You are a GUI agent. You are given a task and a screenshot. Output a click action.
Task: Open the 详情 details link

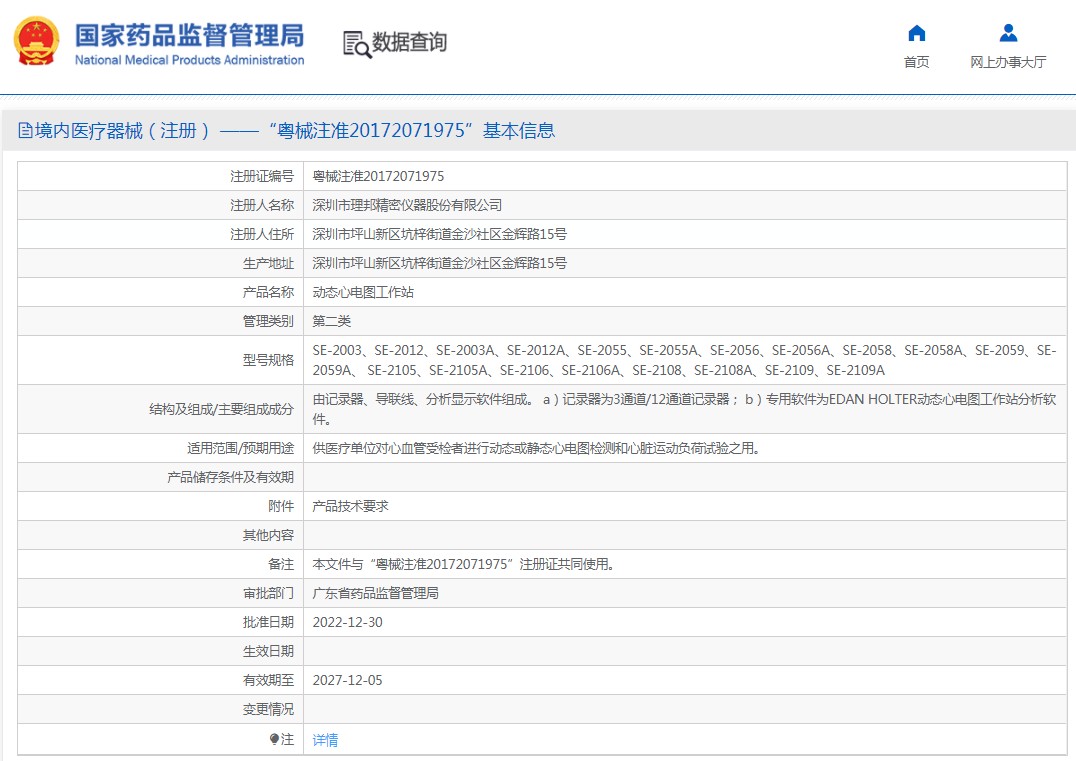[x=325, y=740]
